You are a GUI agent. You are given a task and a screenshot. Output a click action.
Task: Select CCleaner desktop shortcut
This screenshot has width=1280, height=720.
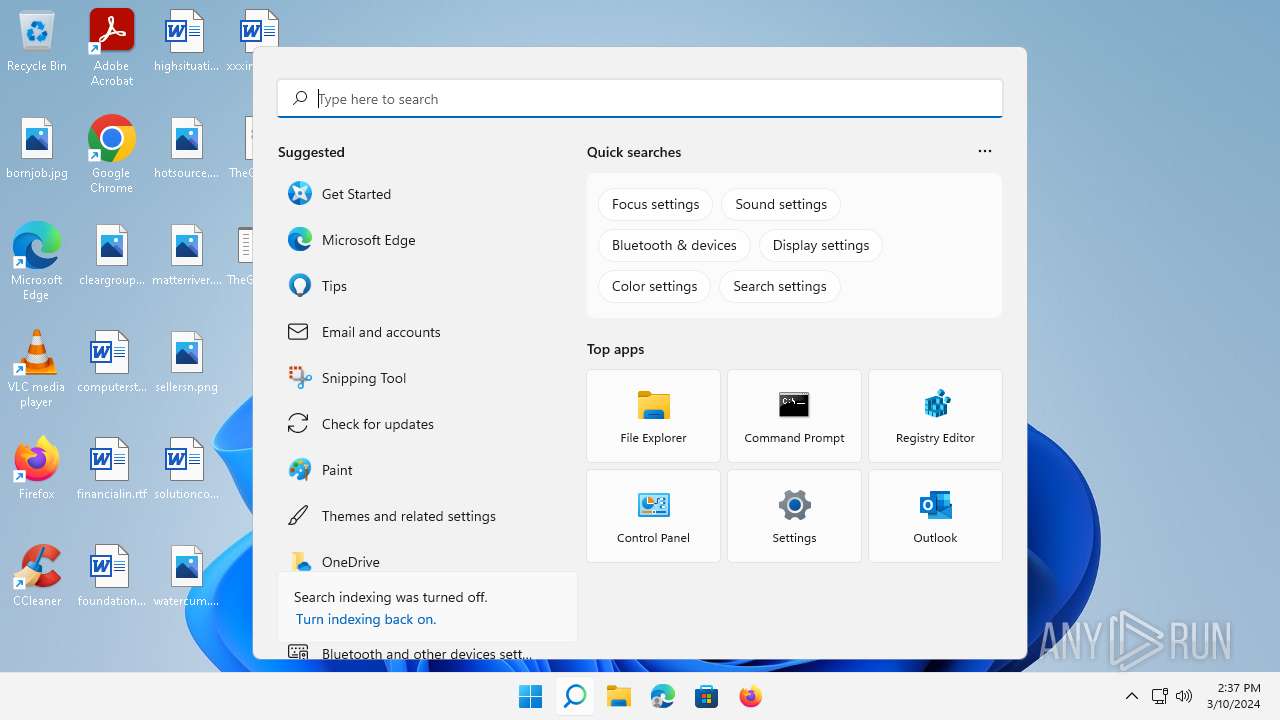pyautogui.click(x=37, y=575)
